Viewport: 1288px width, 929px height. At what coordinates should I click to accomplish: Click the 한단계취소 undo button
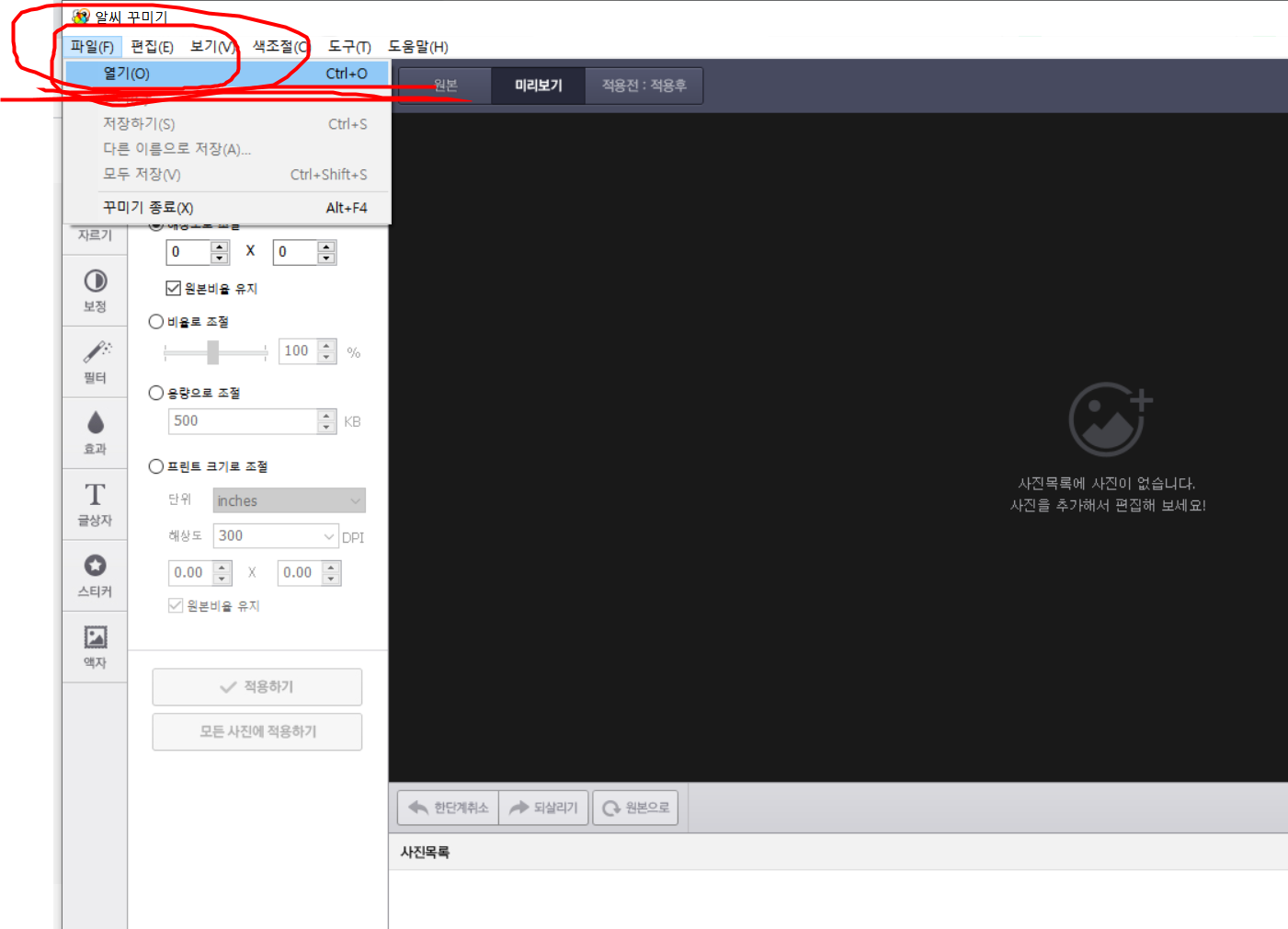449,808
